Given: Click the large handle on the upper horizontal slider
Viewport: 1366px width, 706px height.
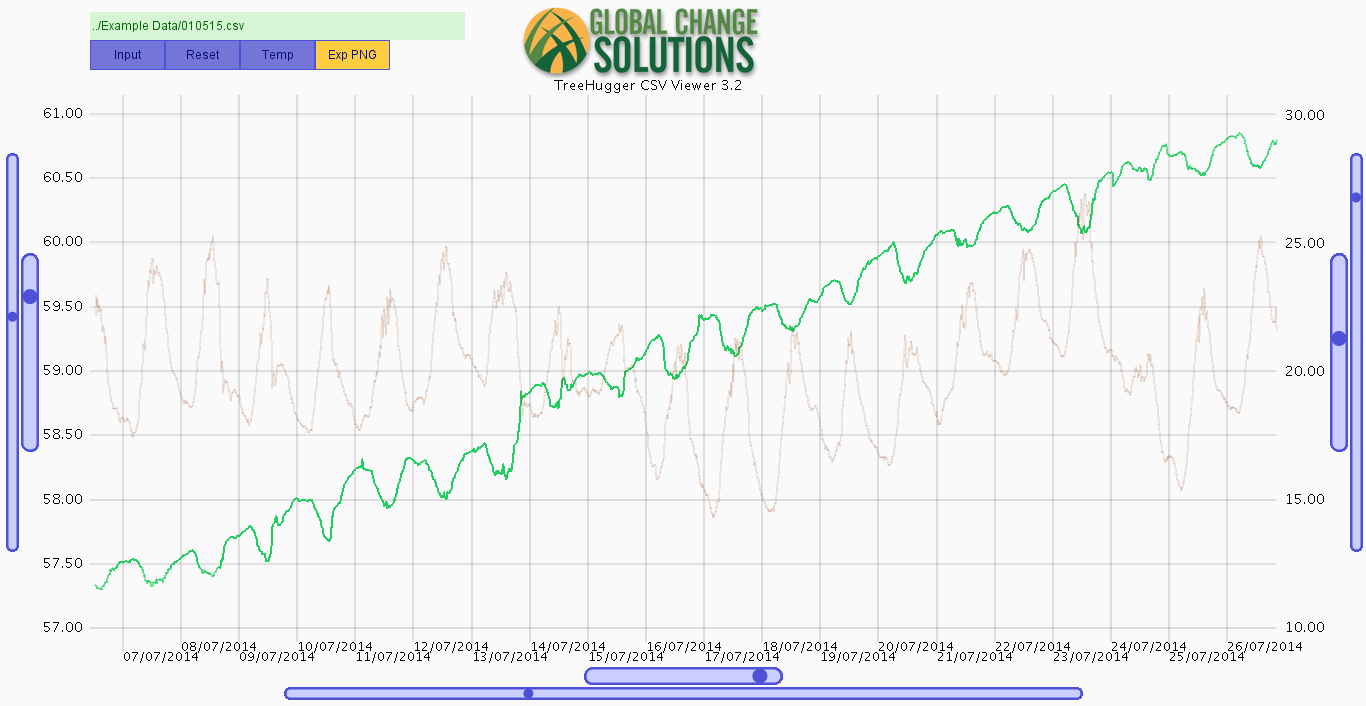Looking at the screenshot, I should coord(760,676).
